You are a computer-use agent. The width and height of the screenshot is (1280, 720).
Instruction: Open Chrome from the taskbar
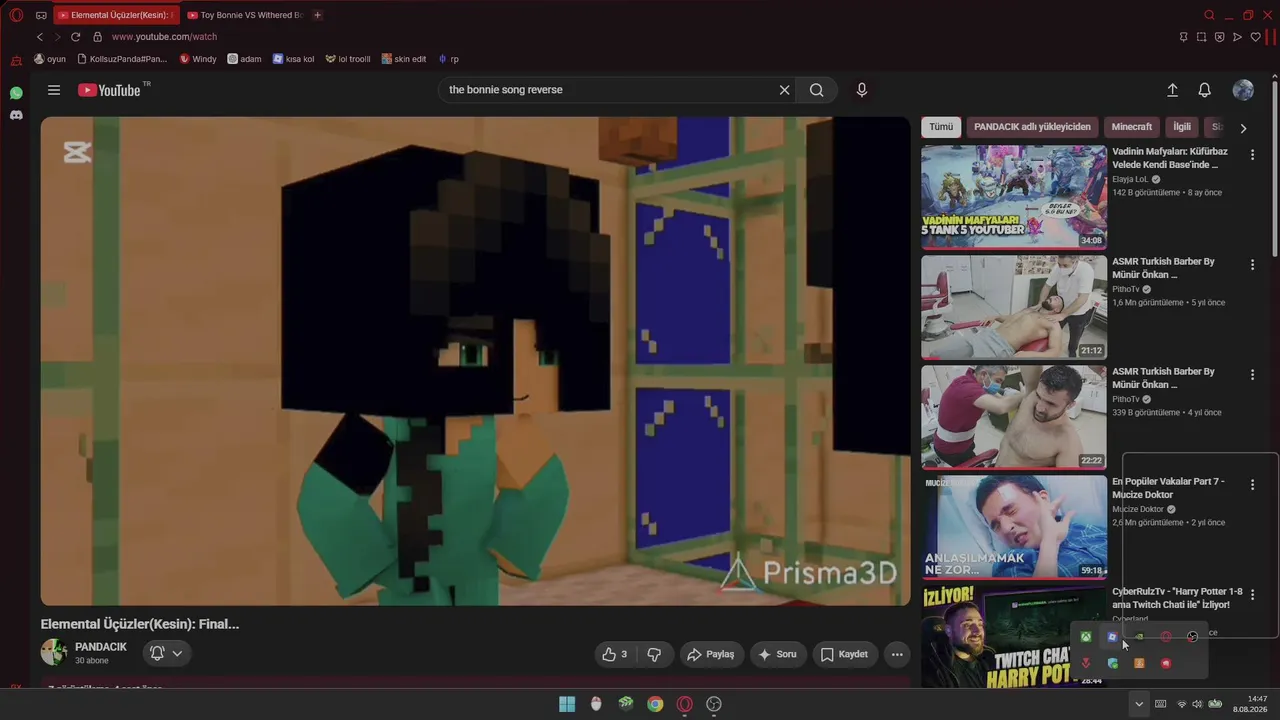pyautogui.click(x=655, y=704)
